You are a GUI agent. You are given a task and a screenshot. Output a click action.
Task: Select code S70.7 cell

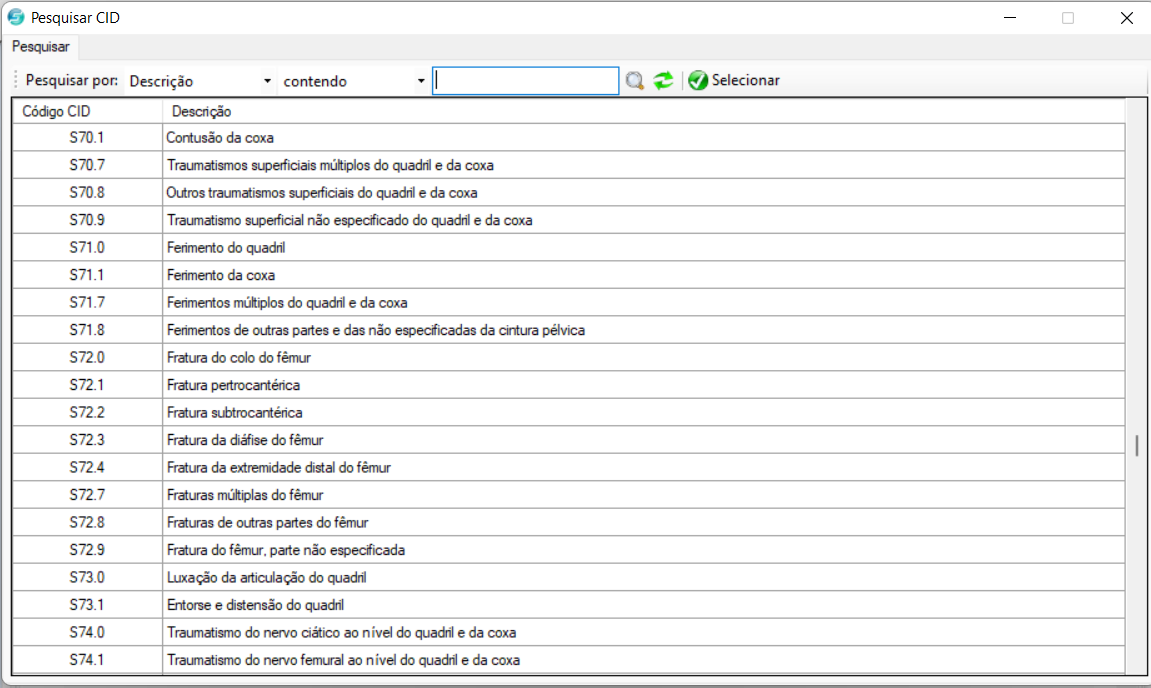click(87, 165)
